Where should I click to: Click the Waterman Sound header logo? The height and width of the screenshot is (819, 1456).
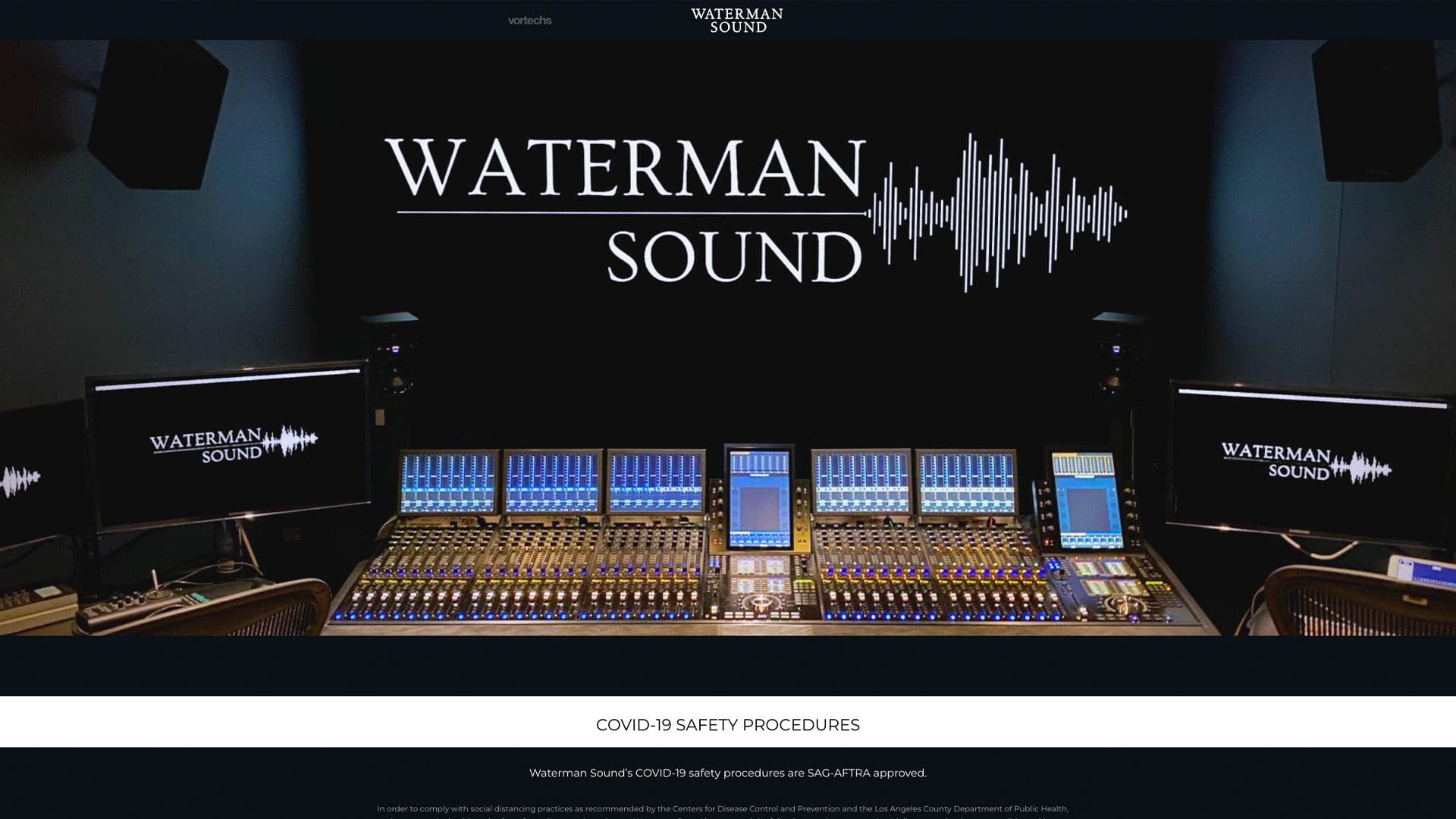[x=736, y=20]
